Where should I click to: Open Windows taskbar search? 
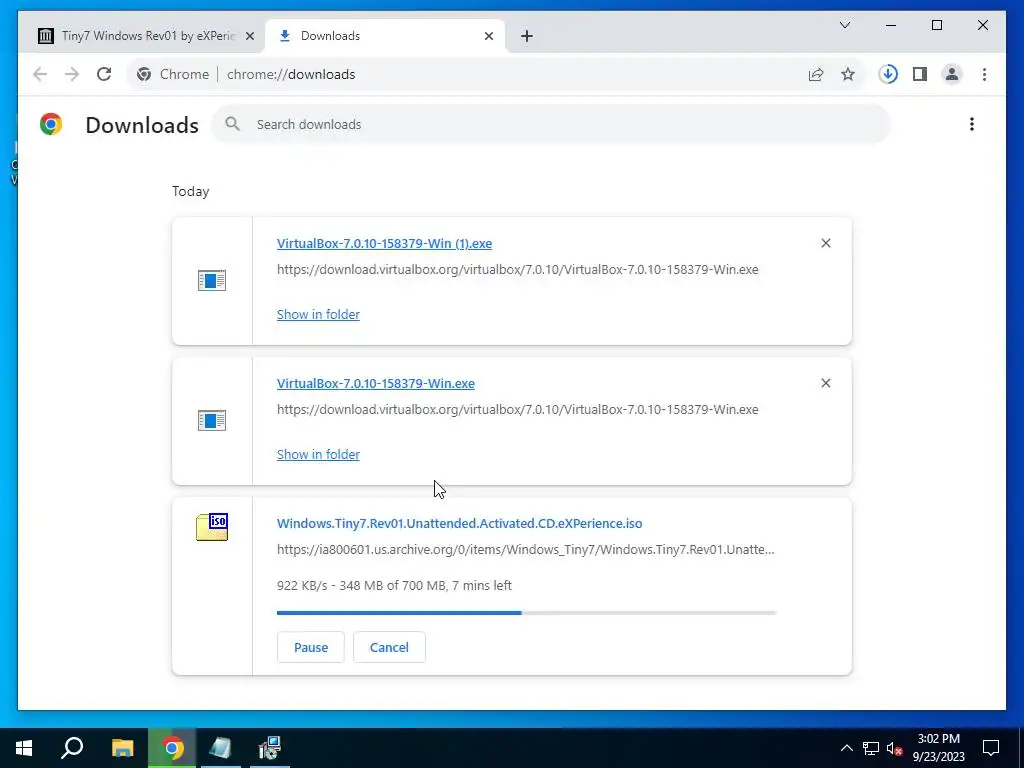72,748
